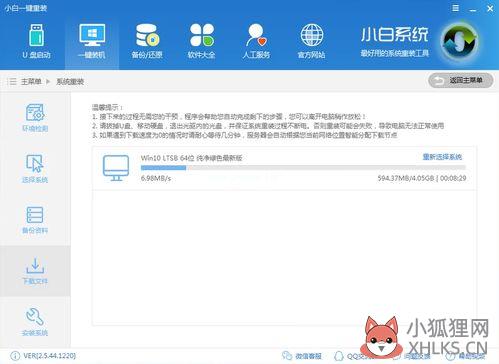Image resolution: width=499 pixels, height=364 pixels.
Task: Click the info icon beside version number
Action: [x=15, y=356]
